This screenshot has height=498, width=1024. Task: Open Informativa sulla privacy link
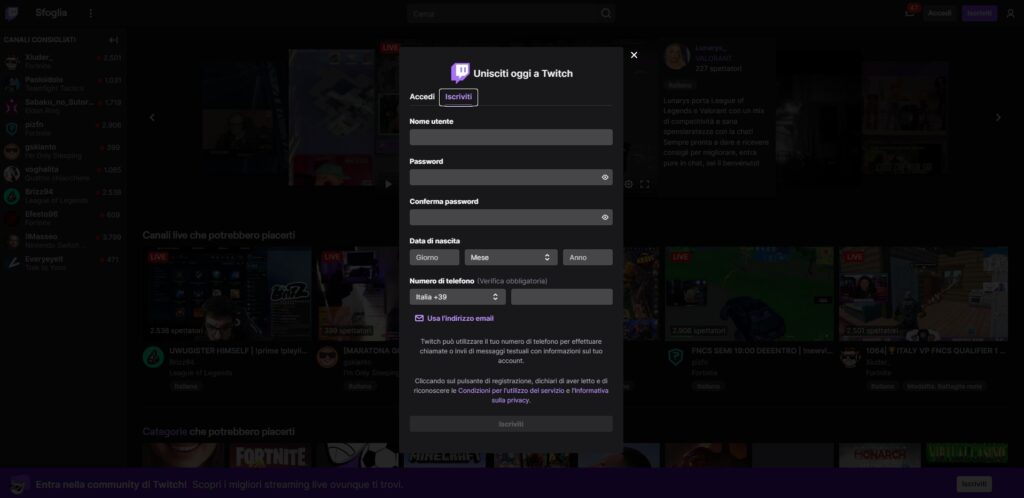[x=550, y=396]
